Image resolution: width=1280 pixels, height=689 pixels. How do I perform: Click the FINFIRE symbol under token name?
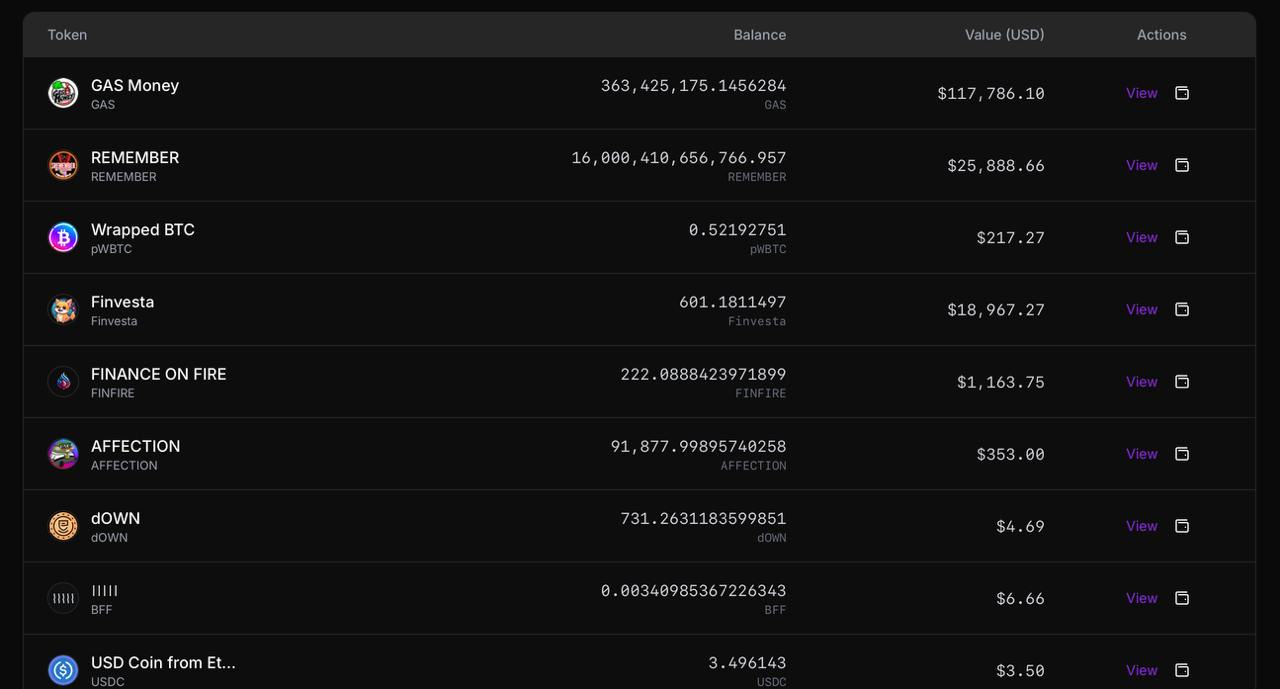coord(113,393)
